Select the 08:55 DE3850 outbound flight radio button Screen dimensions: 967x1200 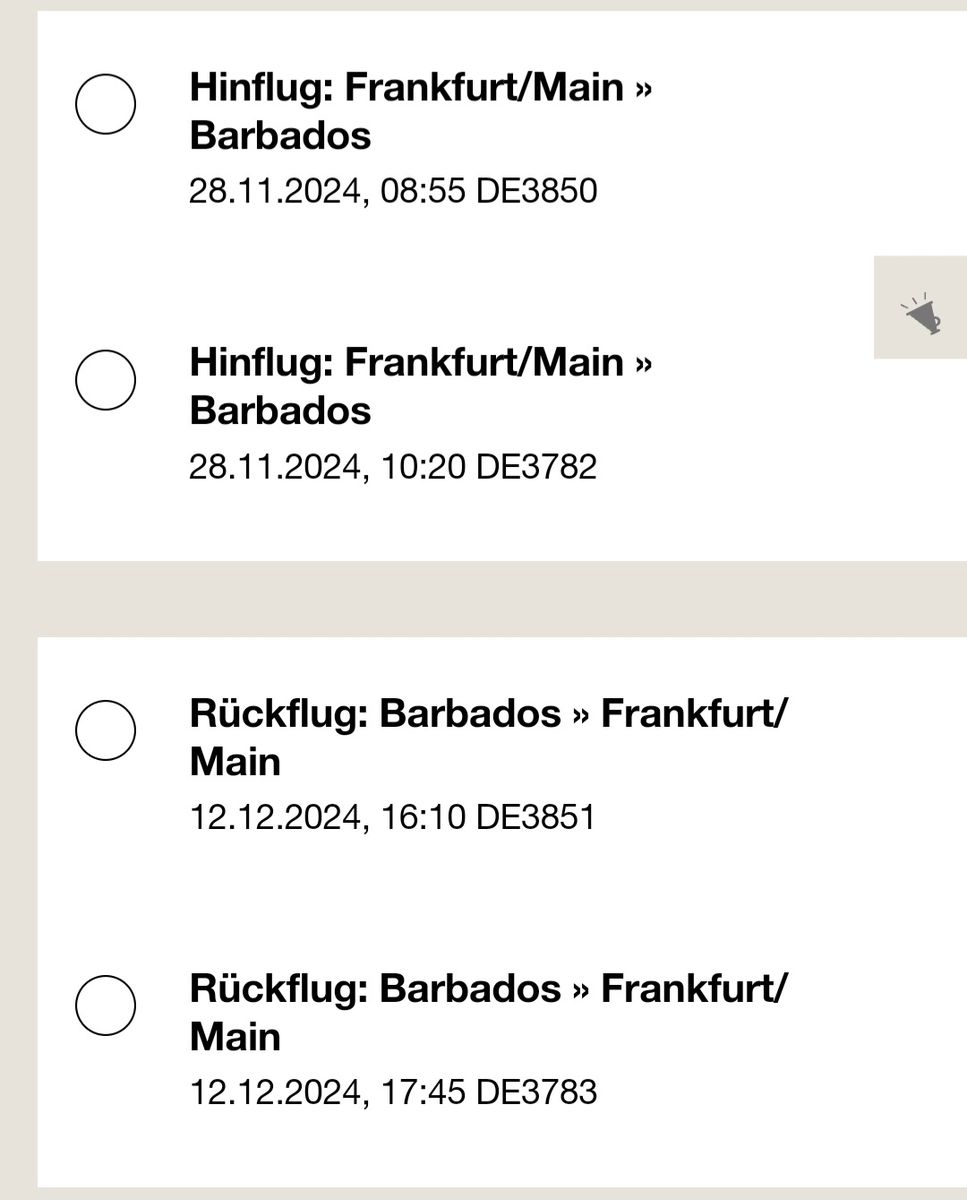pyautogui.click(x=106, y=104)
